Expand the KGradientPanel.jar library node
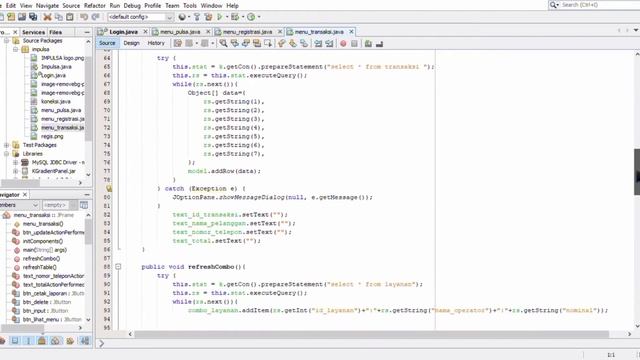Screen dimensions: 640x360 click(16, 171)
